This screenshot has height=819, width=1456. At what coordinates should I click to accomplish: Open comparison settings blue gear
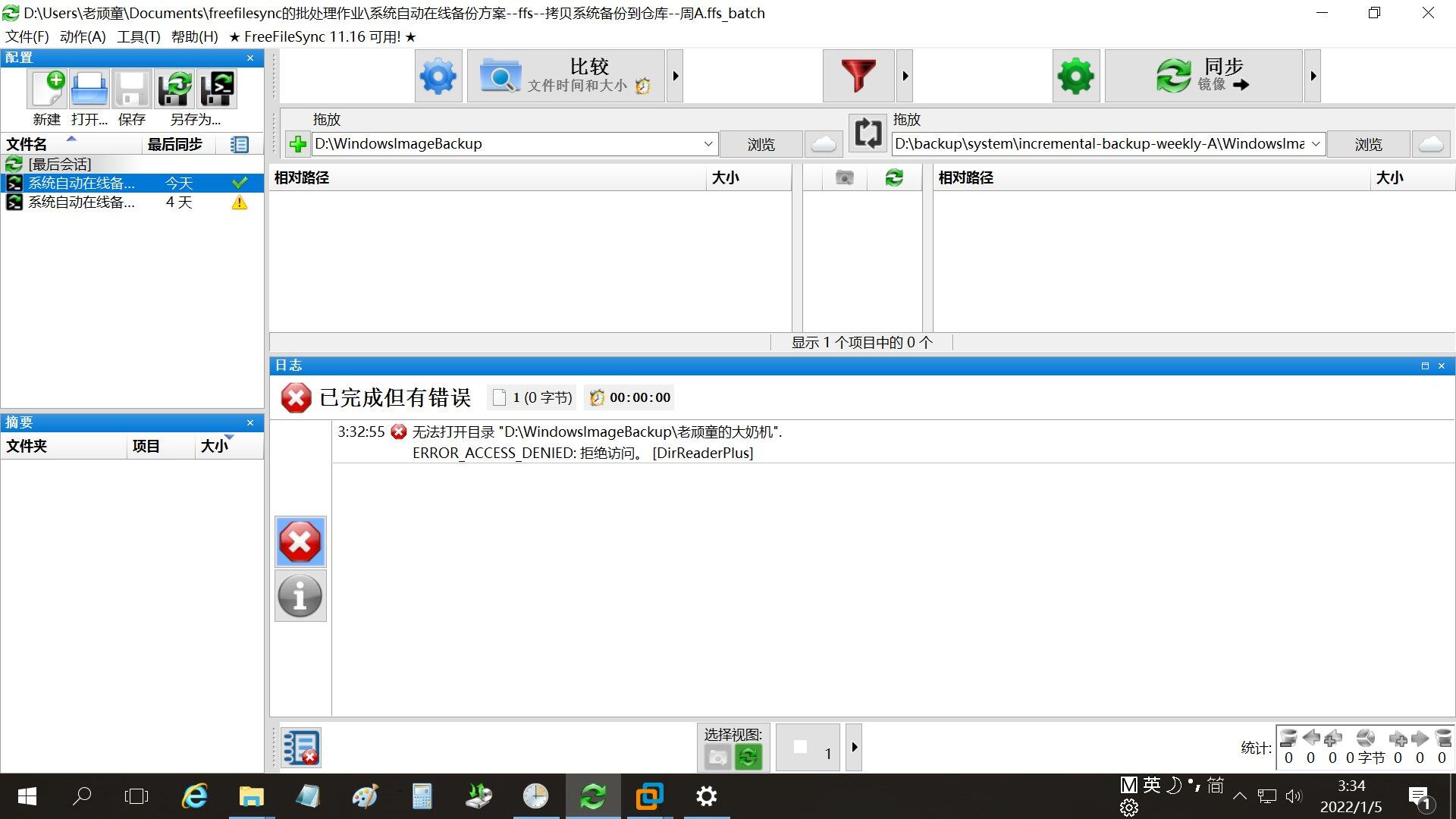pyautogui.click(x=438, y=76)
